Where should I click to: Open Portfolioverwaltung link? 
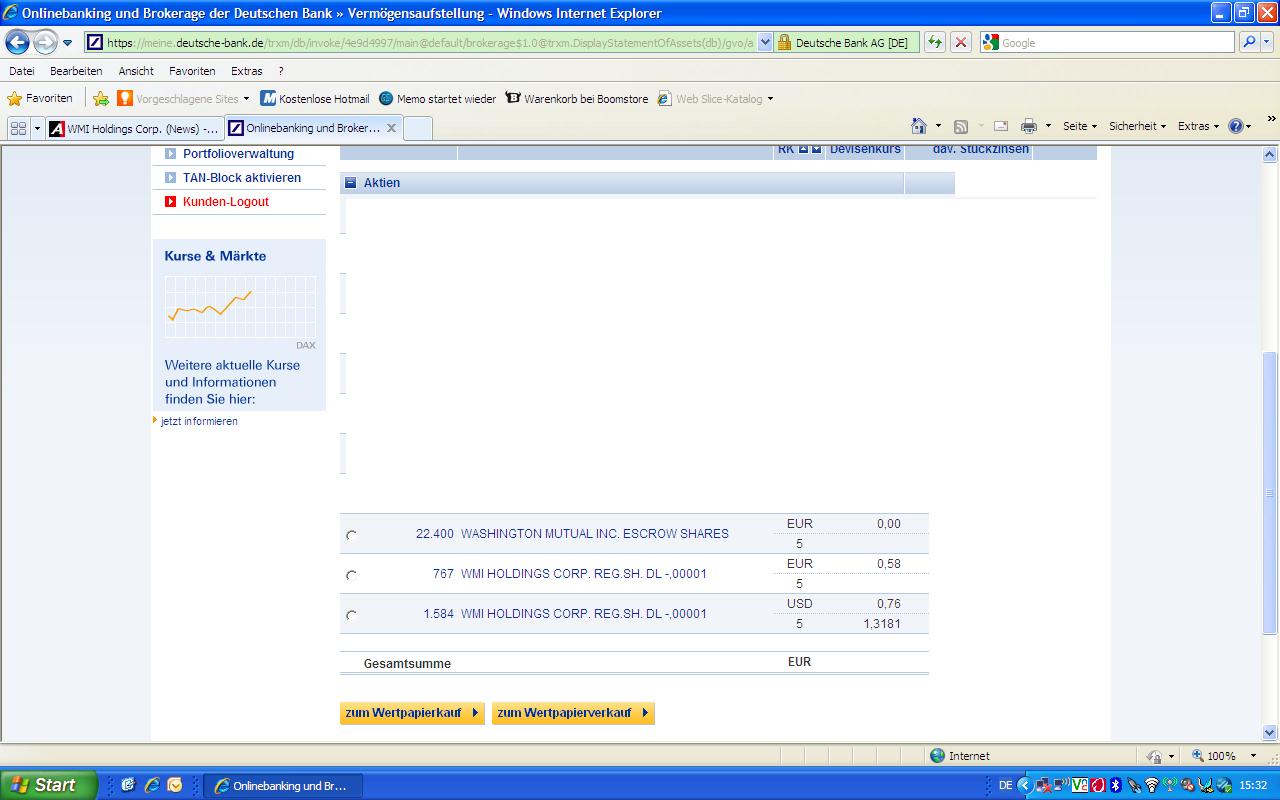pos(238,154)
